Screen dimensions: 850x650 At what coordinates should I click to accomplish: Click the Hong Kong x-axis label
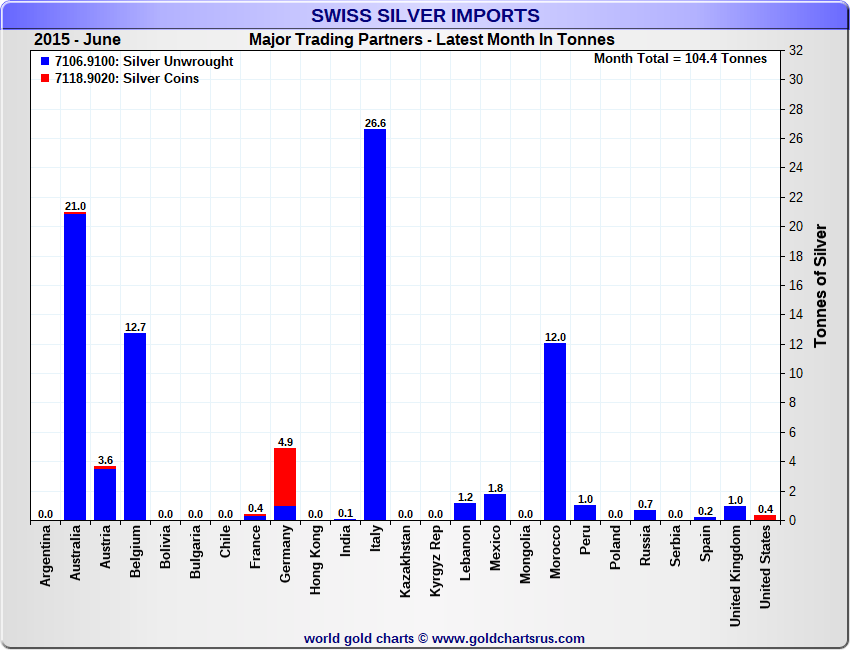[x=316, y=561]
